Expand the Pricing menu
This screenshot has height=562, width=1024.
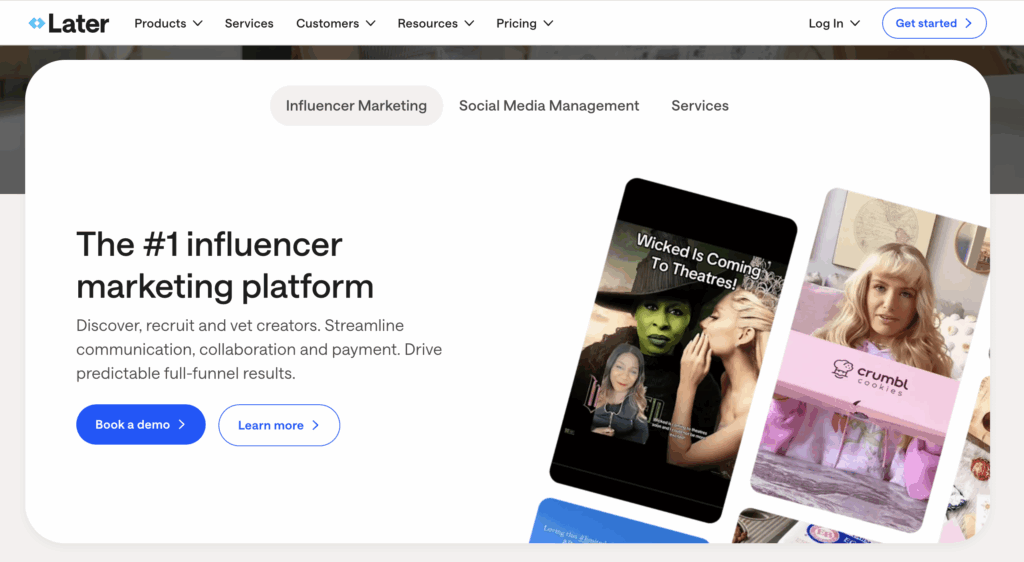pos(524,23)
